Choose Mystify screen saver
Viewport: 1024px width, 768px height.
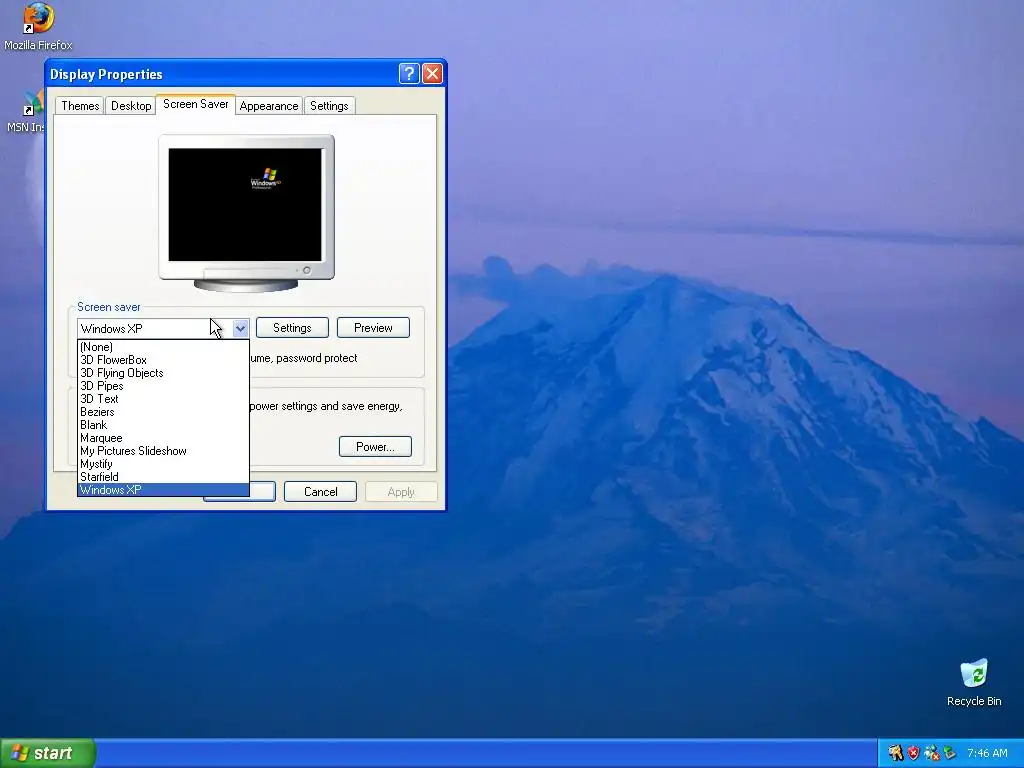pos(163,464)
